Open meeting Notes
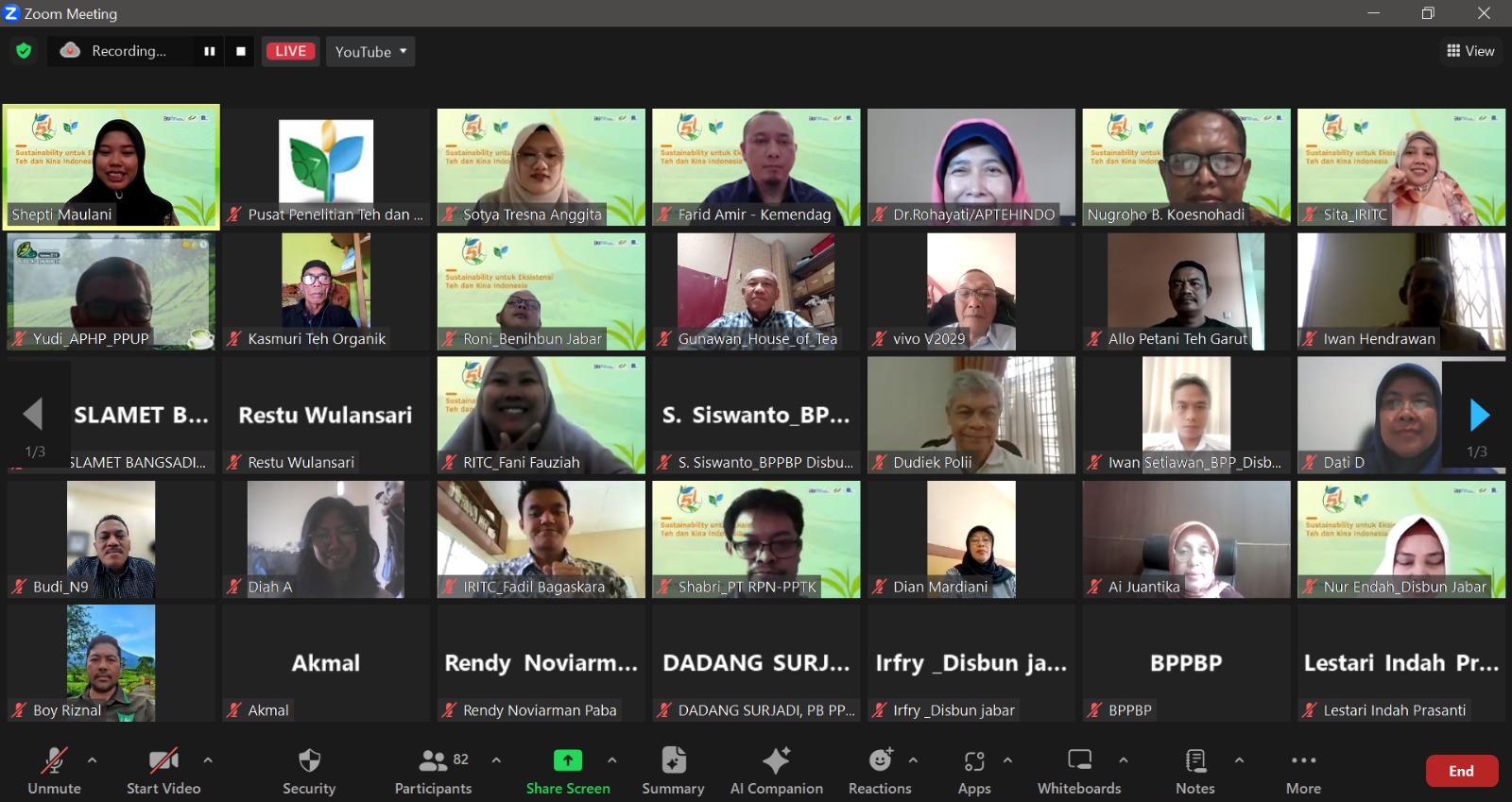This screenshot has width=1512, height=802. pyautogui.click(x=1194, y=771)
